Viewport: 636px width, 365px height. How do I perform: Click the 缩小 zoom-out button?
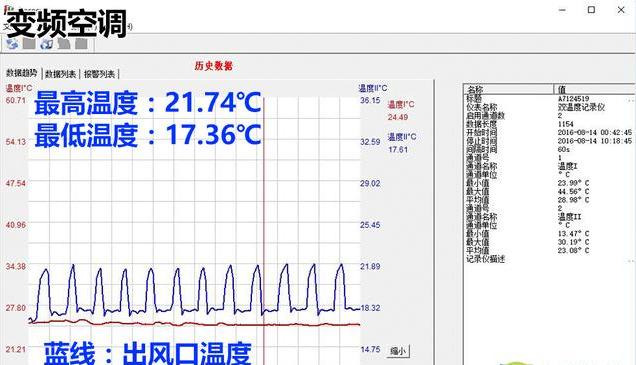point(398,351)
